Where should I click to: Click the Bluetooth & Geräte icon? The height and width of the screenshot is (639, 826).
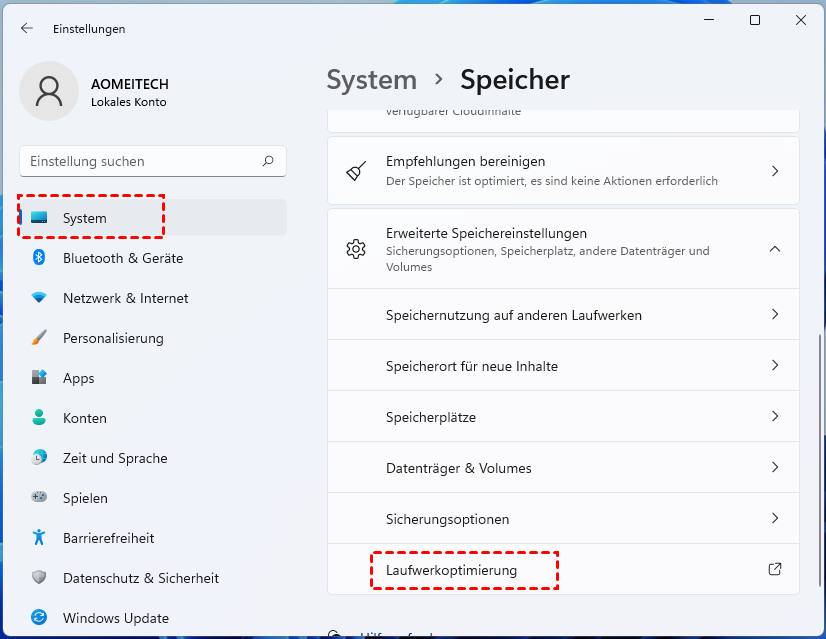[39, 258]
